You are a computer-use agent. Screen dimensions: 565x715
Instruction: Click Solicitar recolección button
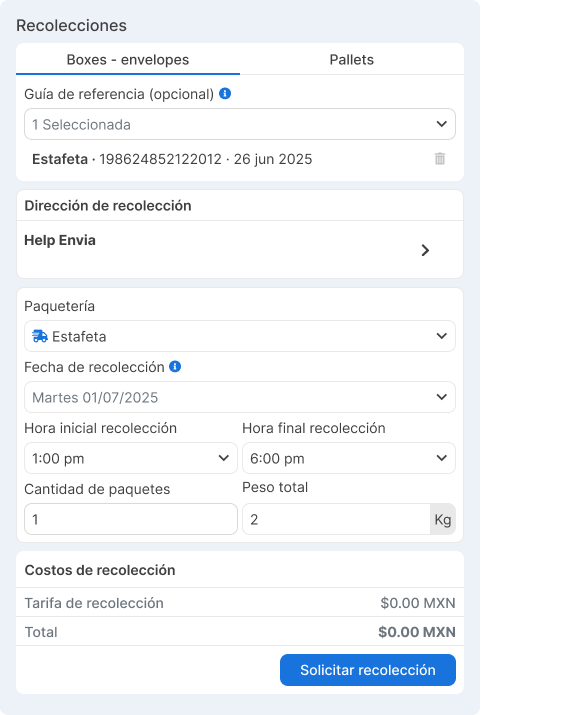pyautogui.click(x=368, y=670)
